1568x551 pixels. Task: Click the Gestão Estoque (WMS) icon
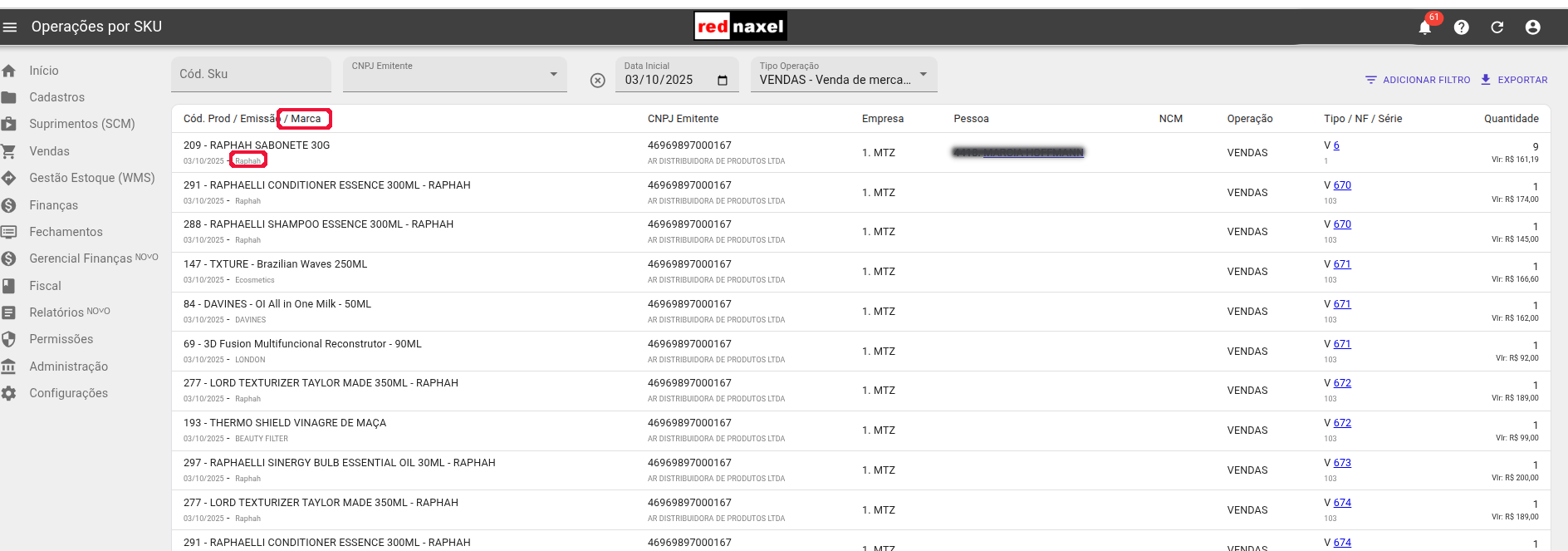9,178
